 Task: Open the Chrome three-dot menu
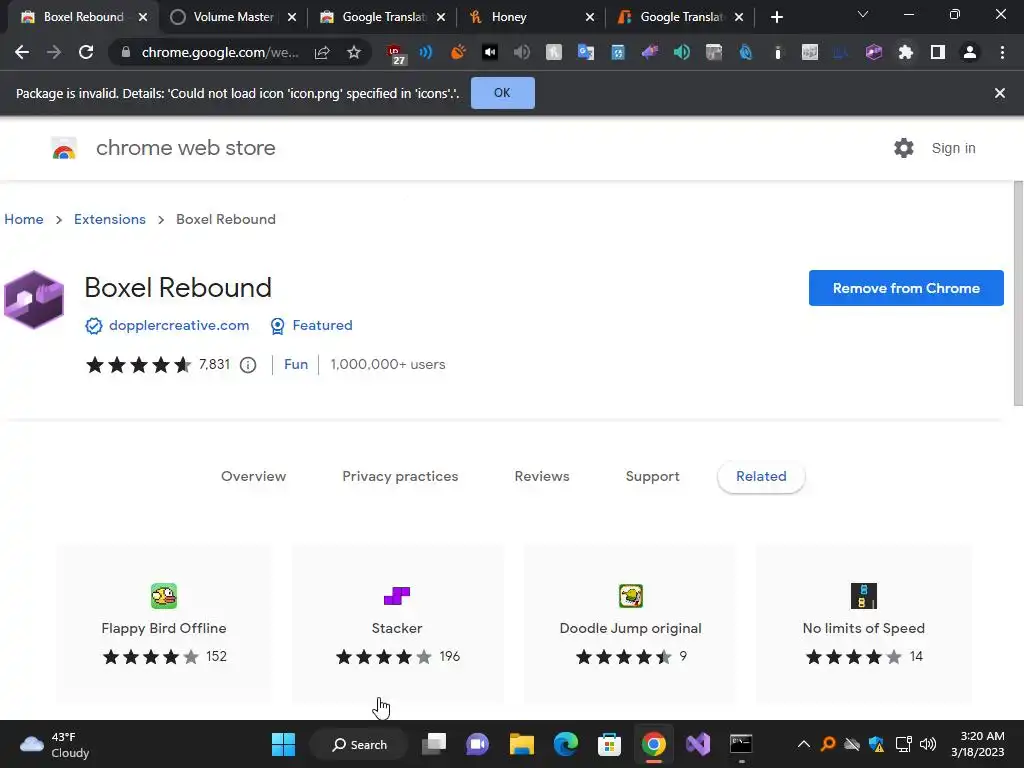click(x=1002, y=52)
